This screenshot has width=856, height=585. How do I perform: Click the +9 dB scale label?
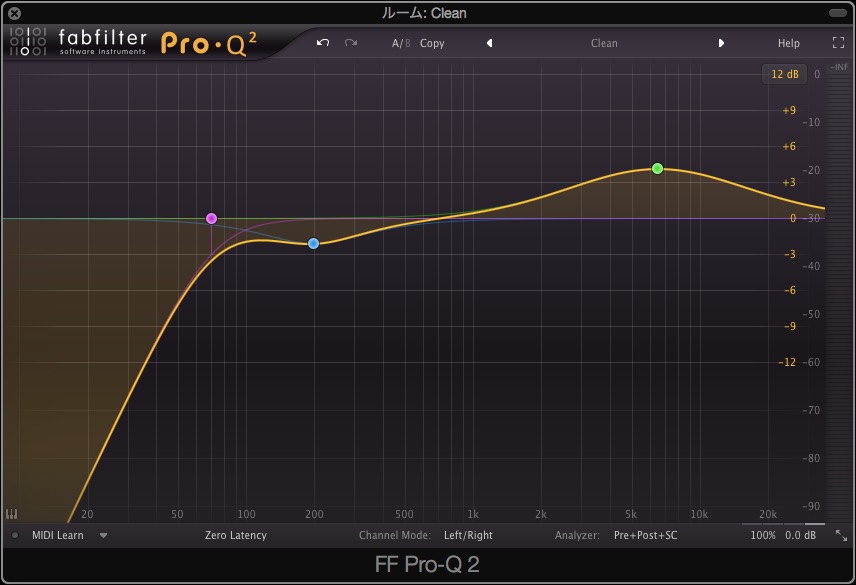pyautogui.click(x=789, y=110)
